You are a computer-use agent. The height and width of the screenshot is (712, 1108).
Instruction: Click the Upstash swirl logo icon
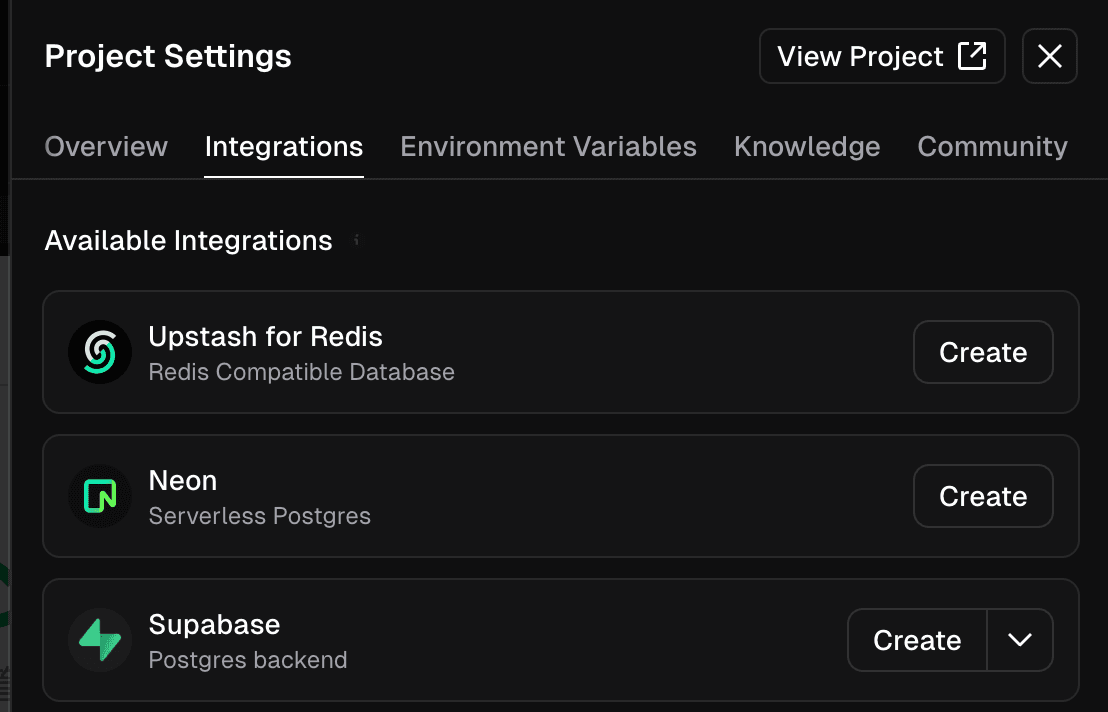[x=100, y=352]
